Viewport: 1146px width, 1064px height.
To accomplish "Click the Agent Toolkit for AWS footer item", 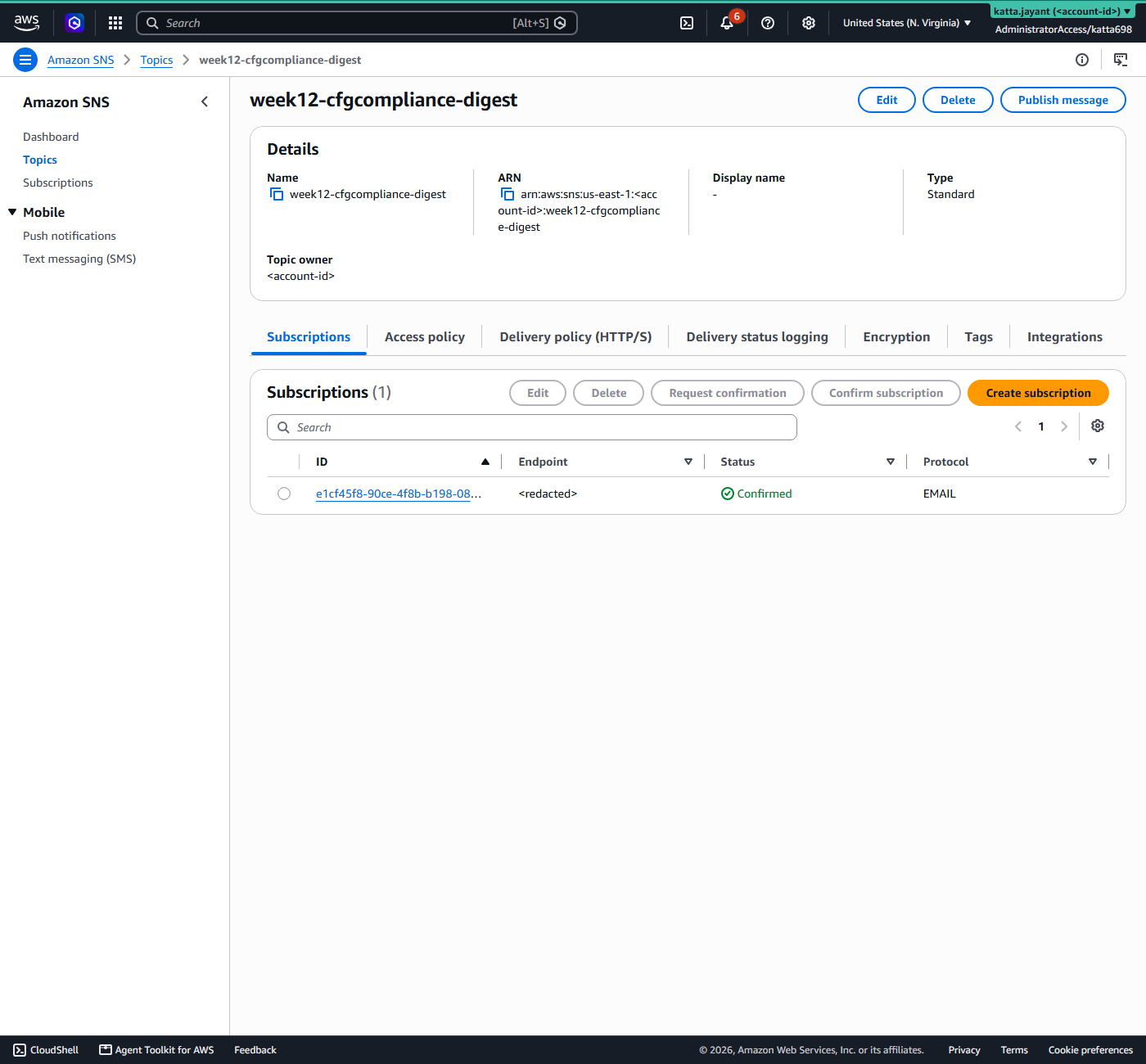I will (x=156, y=1050).
